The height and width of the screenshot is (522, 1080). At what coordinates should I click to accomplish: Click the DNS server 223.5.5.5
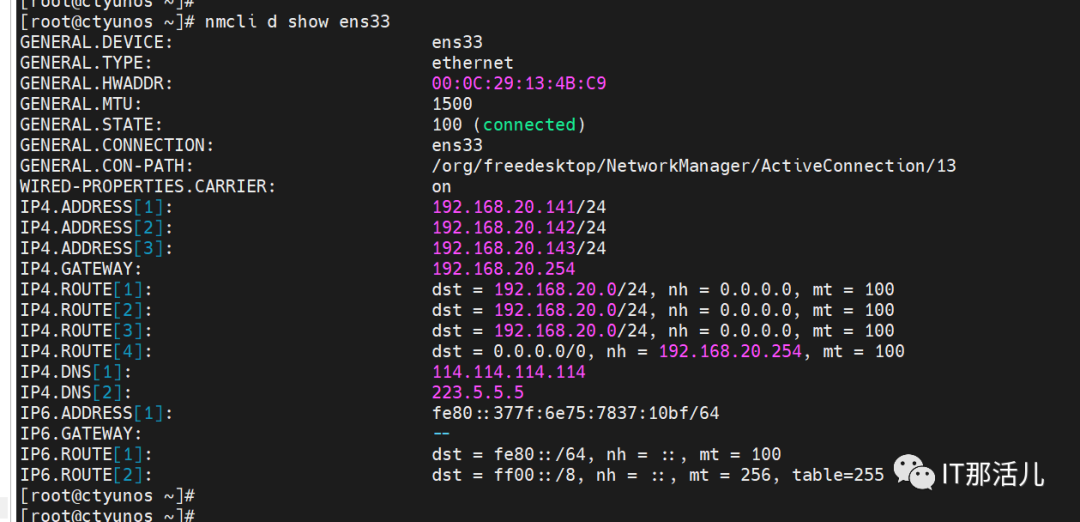click(477, 392)
